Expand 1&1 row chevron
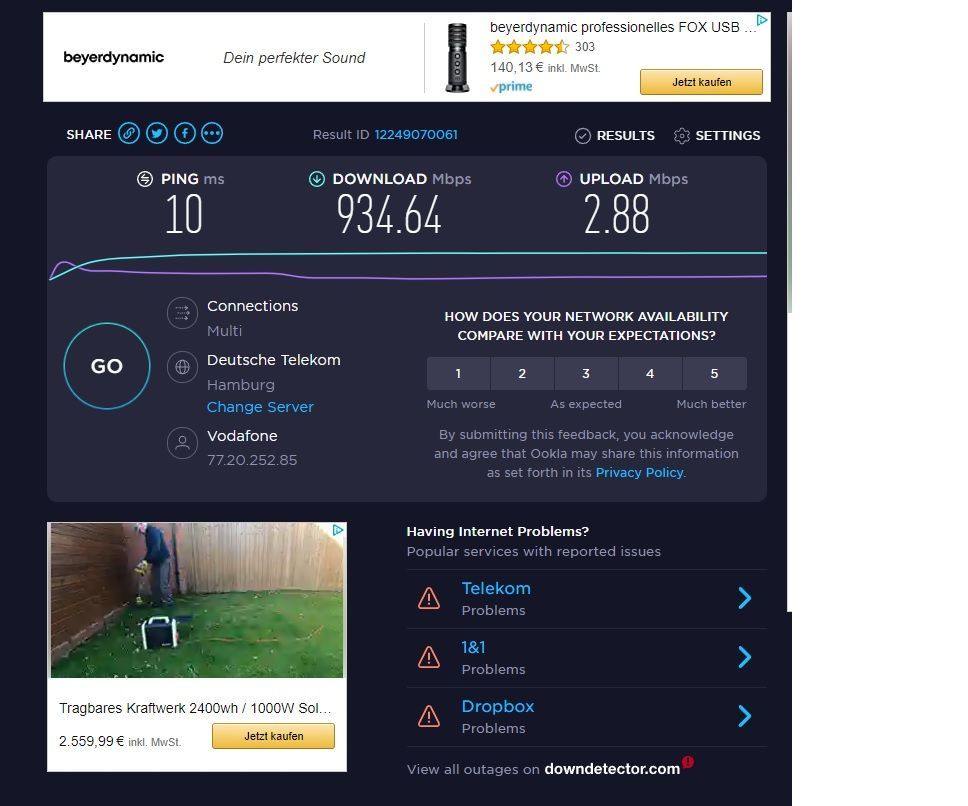Viewport: 968px width, 806px height. click(x=745, y=657)
